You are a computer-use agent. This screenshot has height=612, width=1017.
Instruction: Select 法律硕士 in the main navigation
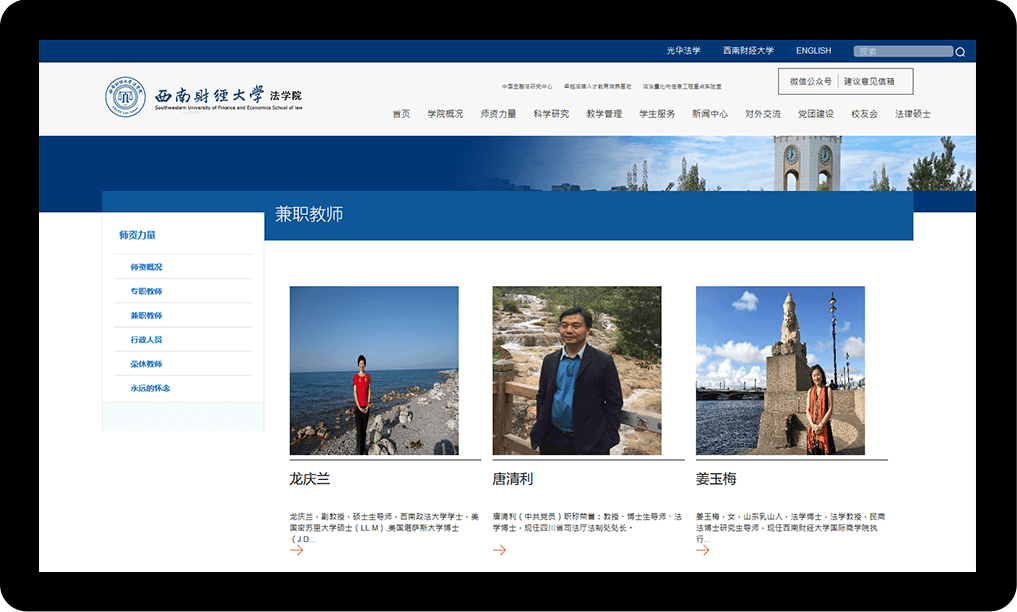912,114
